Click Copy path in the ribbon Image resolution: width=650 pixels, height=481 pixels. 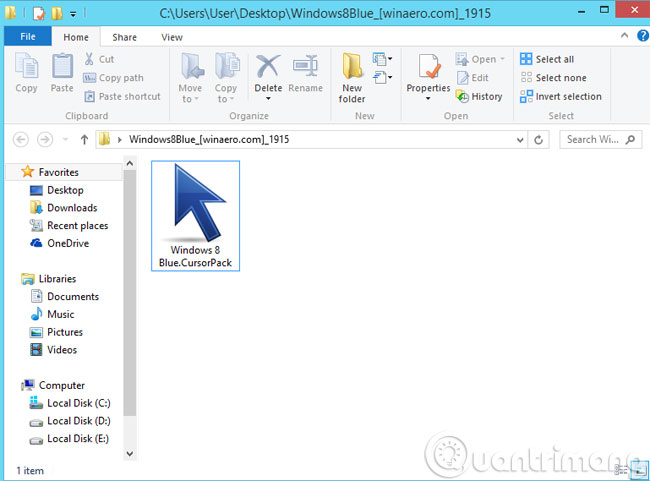(114, 78)
